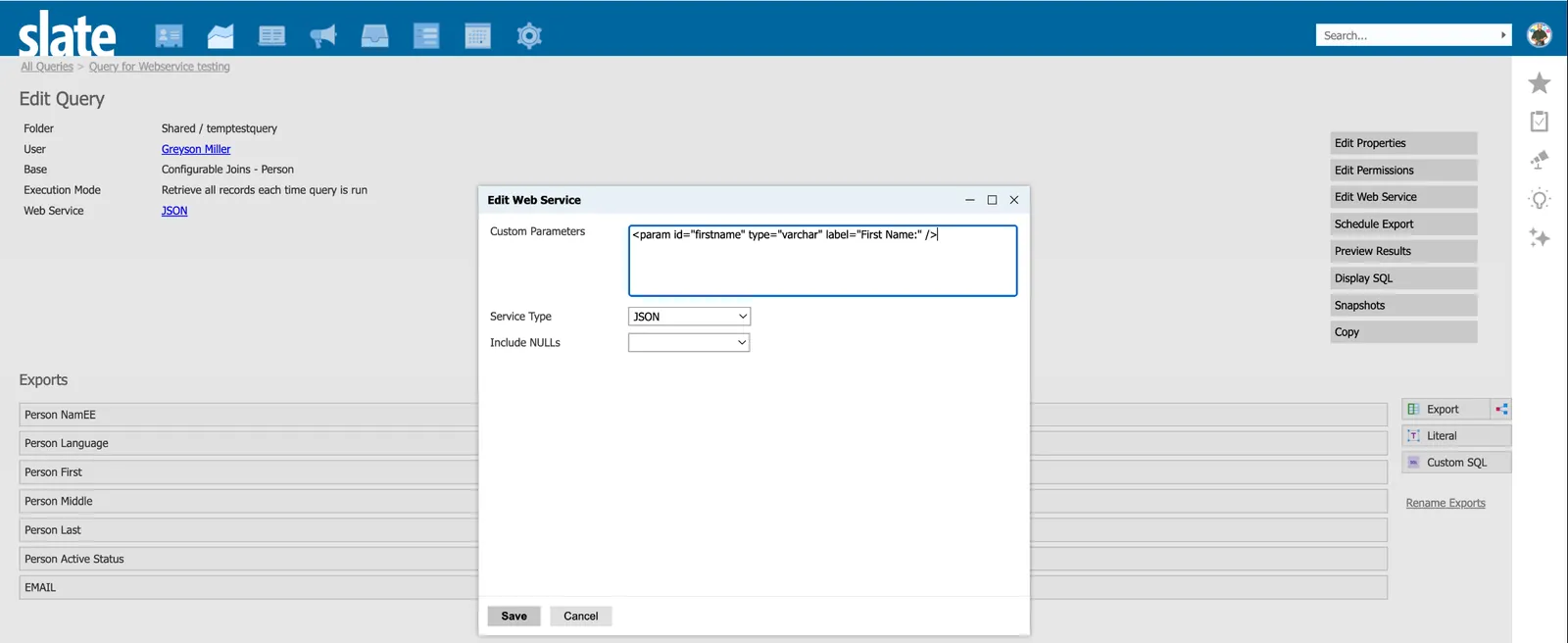The width and height of the screenshot is (1568, 643).
Task: Open the JSON web service link
Action: point(174,211)
